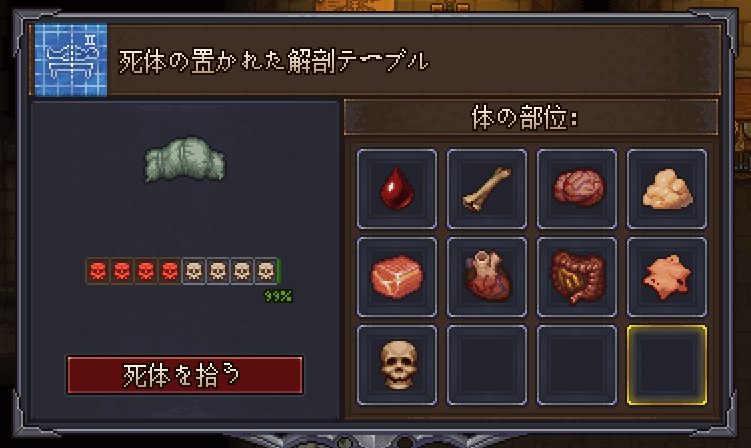Click the 死体の置かれた解剖テーブル title
The height and width of the screenshot is (448, 751).
click(273, 62)
